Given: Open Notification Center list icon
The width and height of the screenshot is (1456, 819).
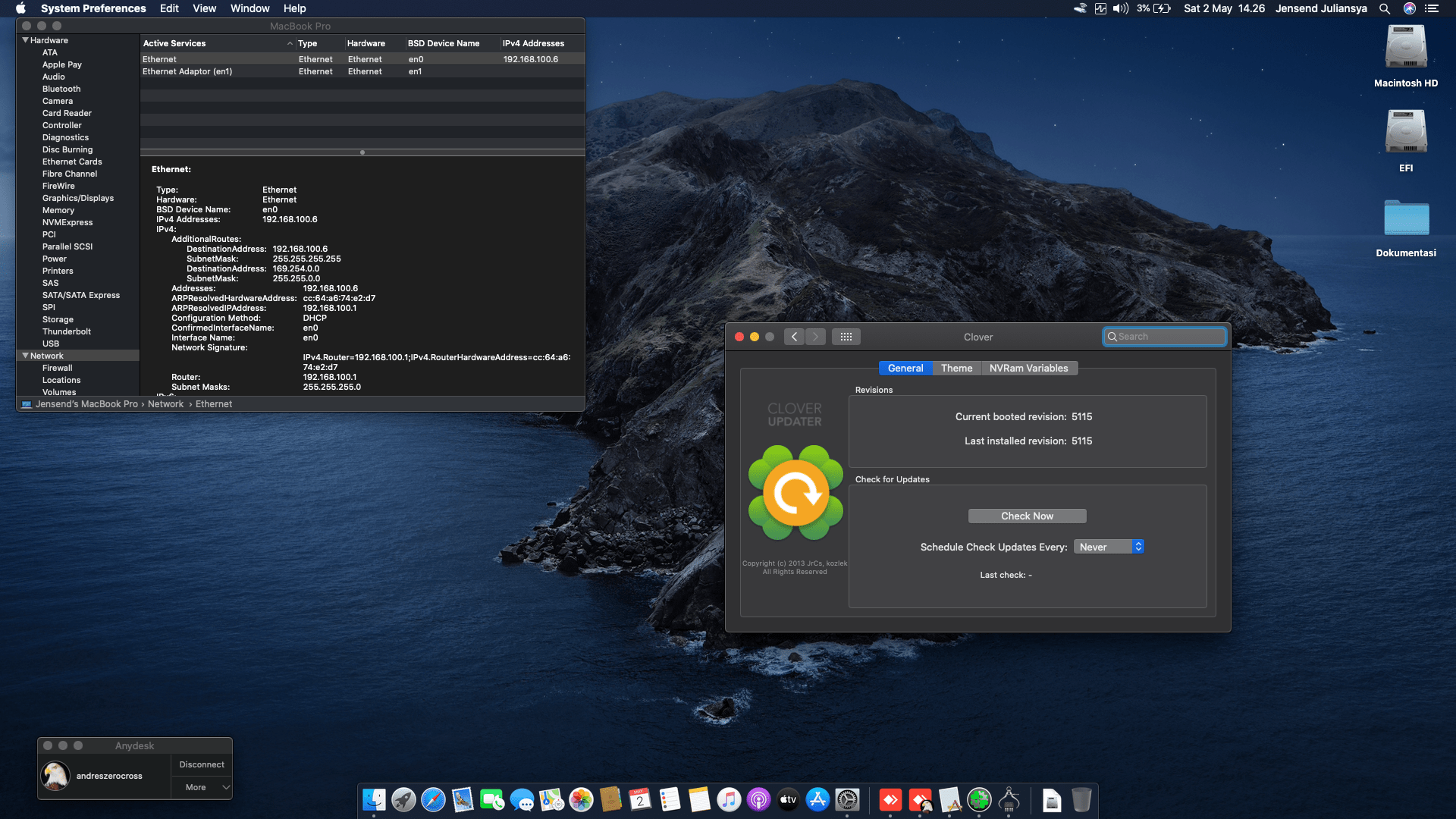Looking at the screenshot, I should point(1432,8).
